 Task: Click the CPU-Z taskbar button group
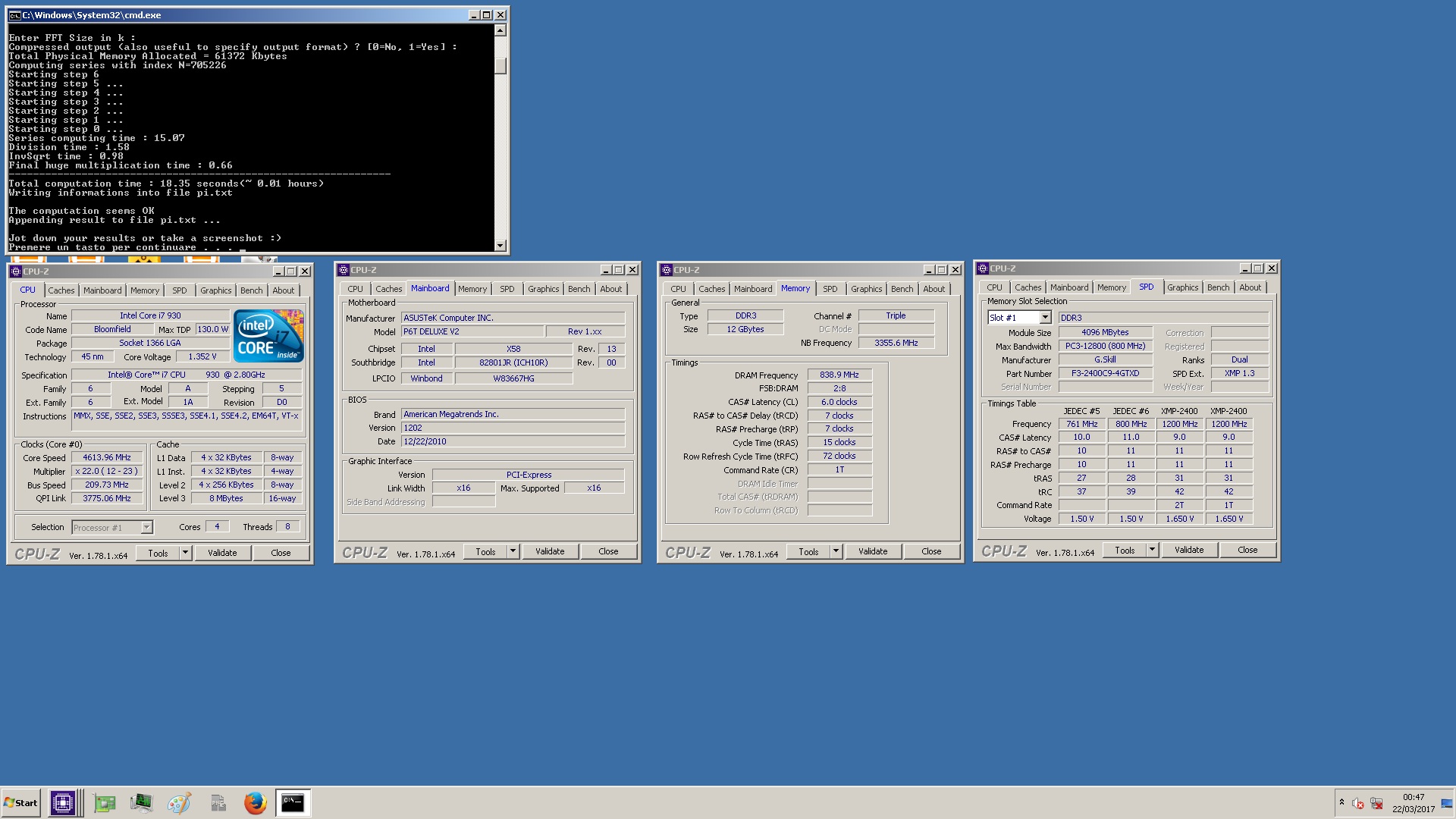coord(65,803)
